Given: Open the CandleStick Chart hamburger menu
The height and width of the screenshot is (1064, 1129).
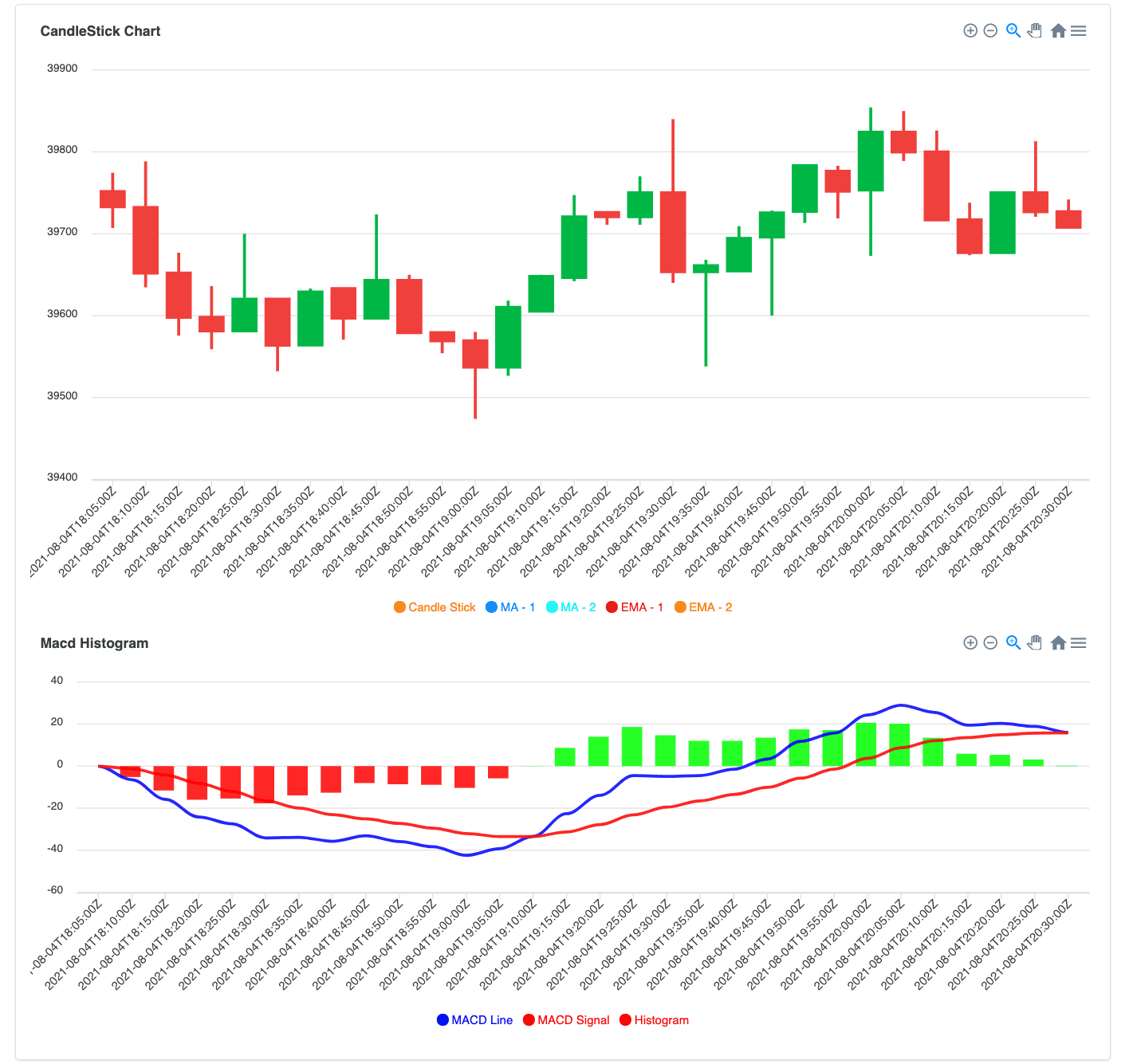Looking at the screenshot, I should tap(1079, 31).
